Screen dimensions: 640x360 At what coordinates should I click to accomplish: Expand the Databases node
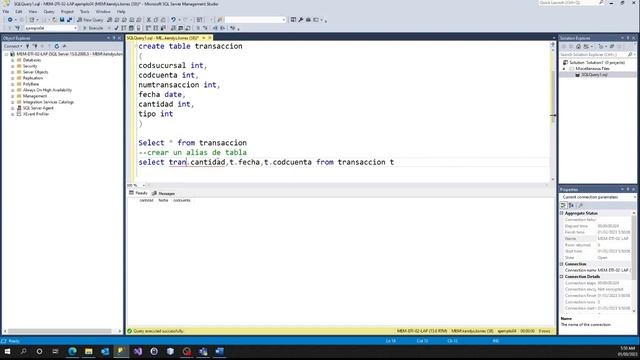(x=13, y=60)
